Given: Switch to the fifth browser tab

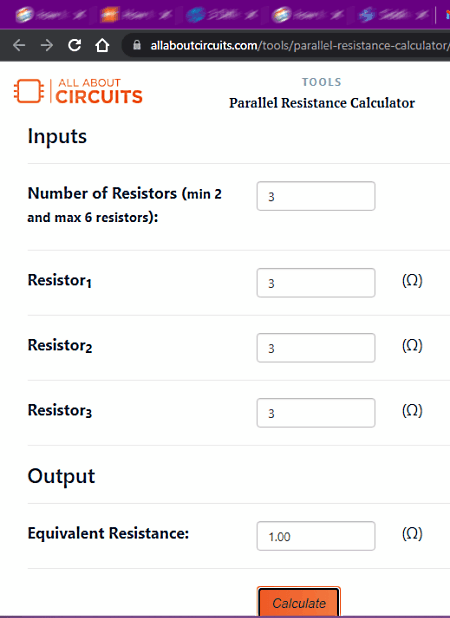Looking at the screenshot, I should pyautogui.click(x=394, y=15).
